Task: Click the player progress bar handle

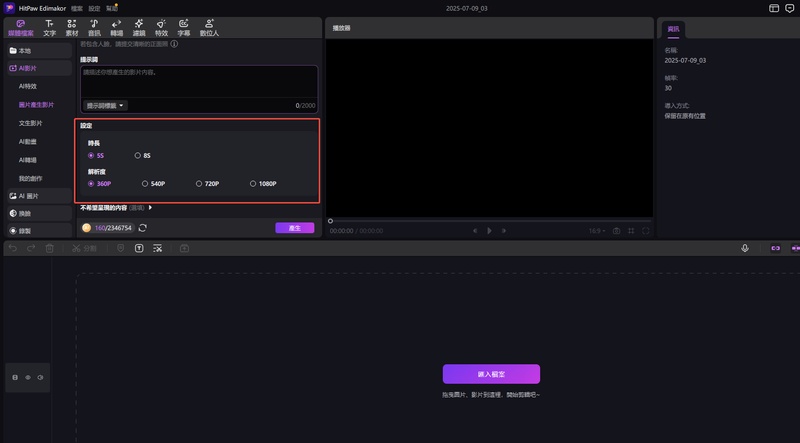Action: click(x=330, y=221)
